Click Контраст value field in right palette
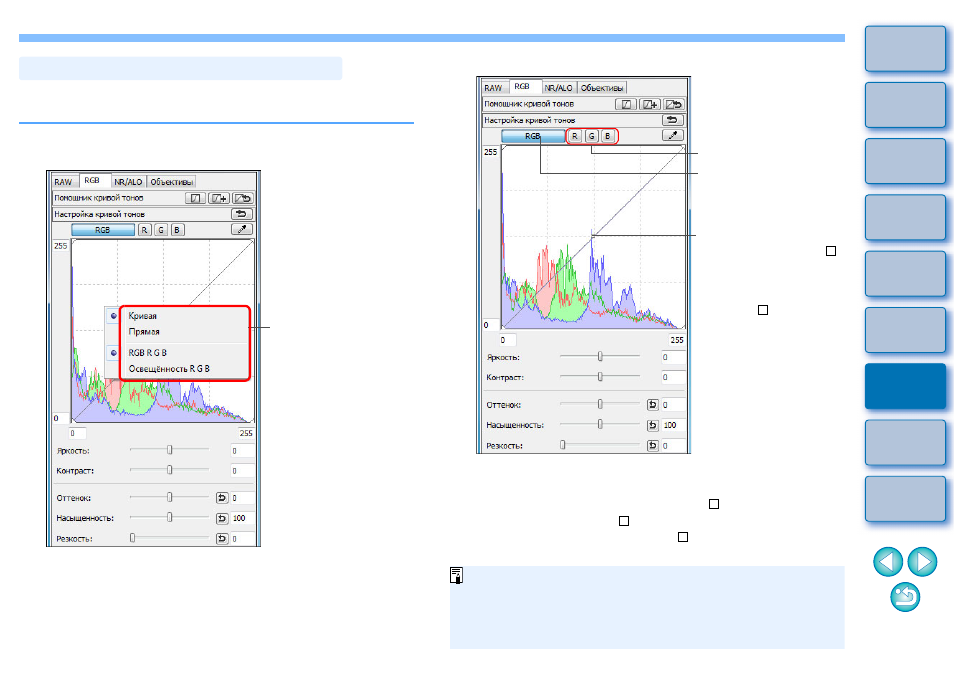The height and width of the screenshot is (674, 954). point(674,378)
